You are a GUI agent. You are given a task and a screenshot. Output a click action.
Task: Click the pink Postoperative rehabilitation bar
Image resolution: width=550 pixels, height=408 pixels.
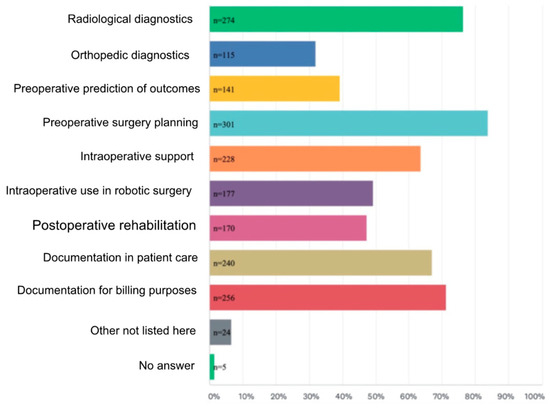288,228
